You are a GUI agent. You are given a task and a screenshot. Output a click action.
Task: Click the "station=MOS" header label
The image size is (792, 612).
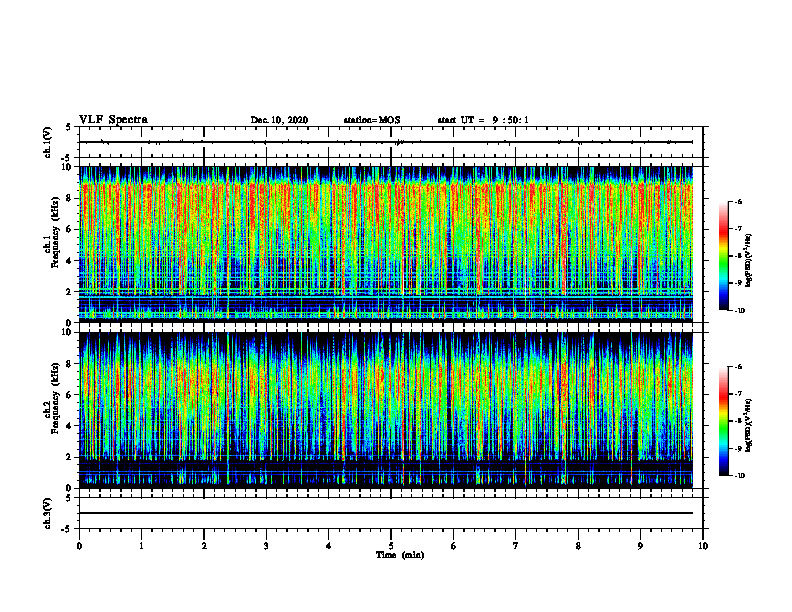pos(372,120)
